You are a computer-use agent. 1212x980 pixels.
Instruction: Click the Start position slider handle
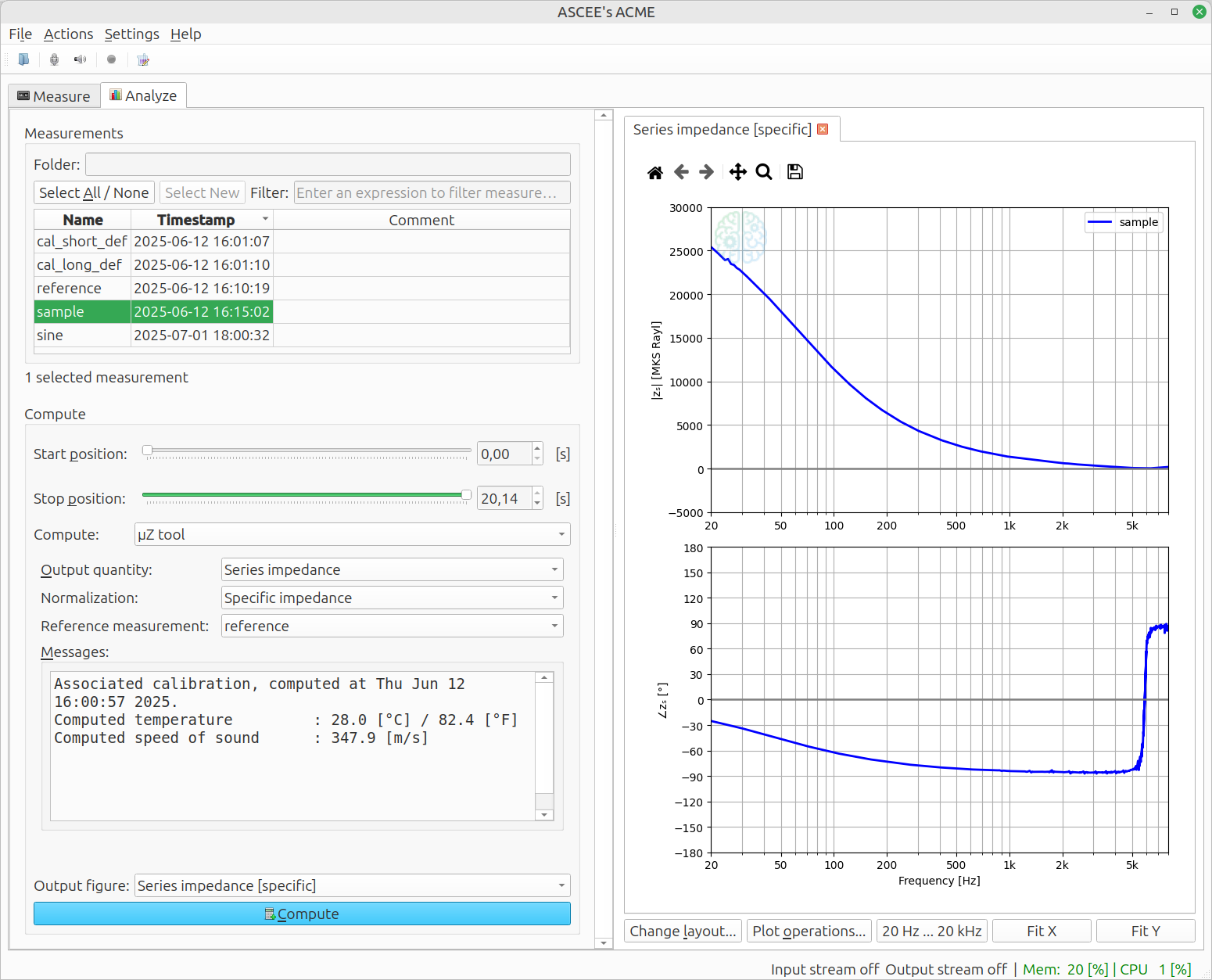[x=147, y=450]
